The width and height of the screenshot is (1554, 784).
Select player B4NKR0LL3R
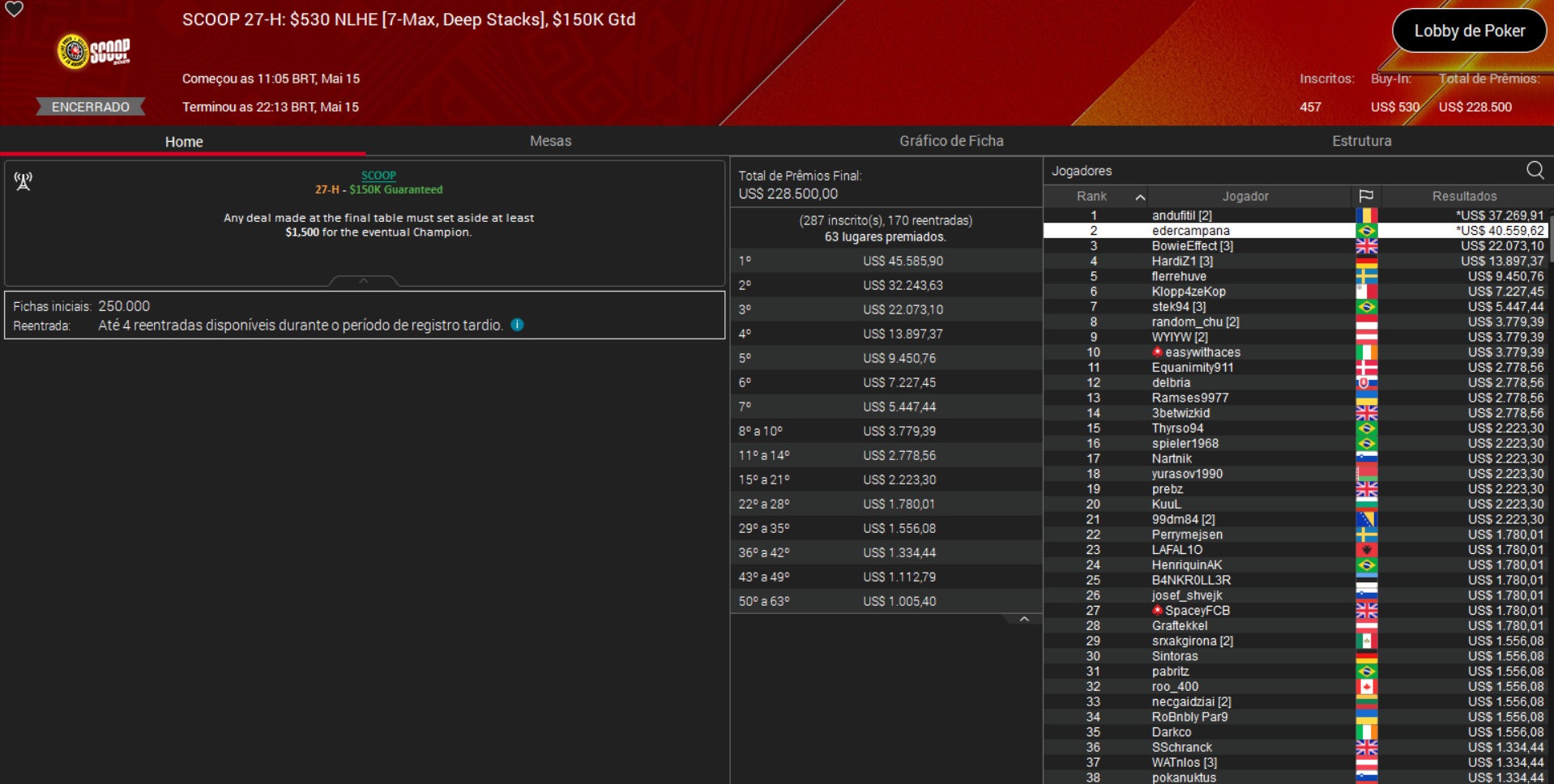tap(1191, 580)
